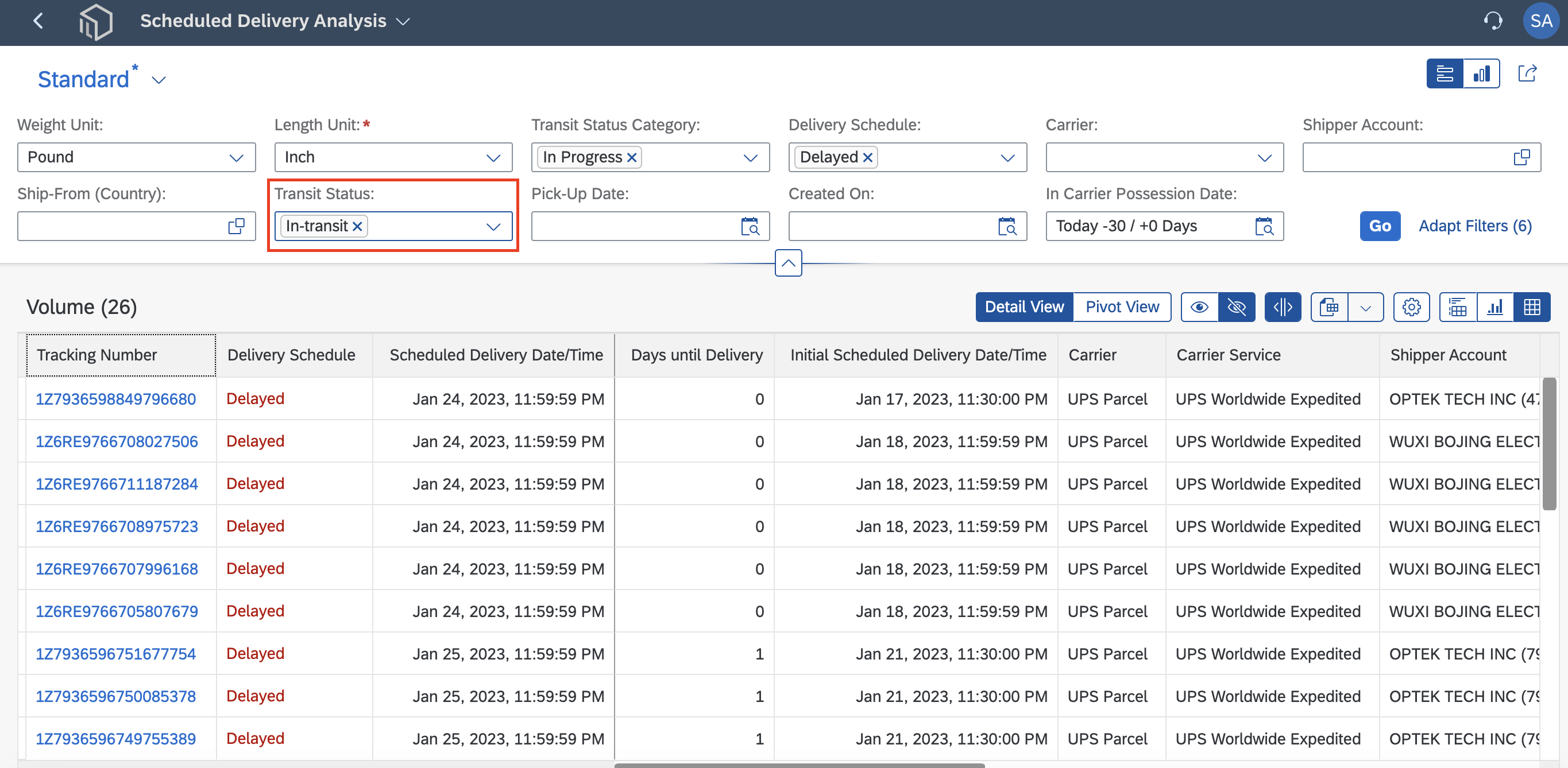
Task: Switch to the chart-only view in table toolbar
Action: click(x=1494, y=307)
